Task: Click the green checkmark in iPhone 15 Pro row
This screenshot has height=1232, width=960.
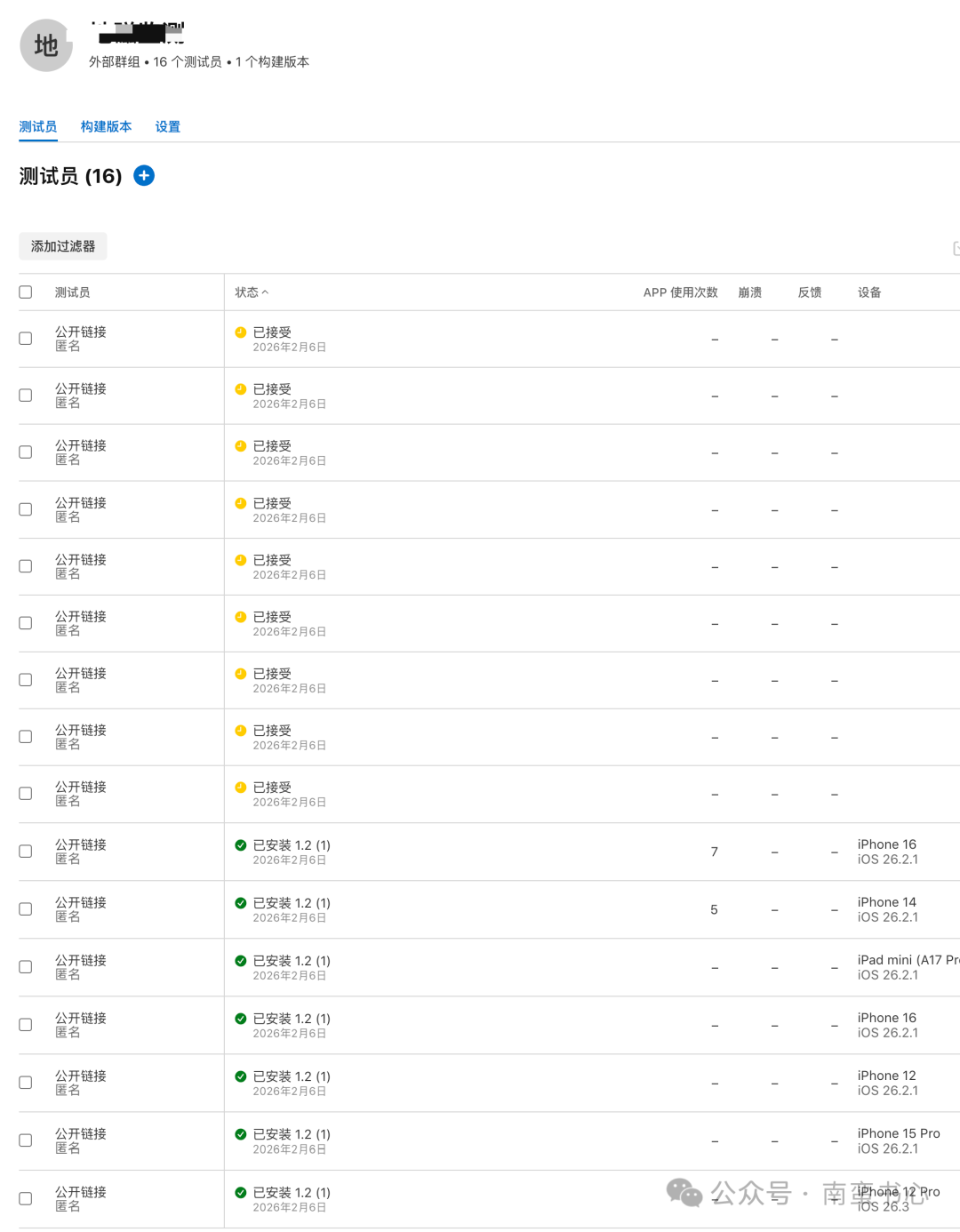Action: pos(241,1134)
